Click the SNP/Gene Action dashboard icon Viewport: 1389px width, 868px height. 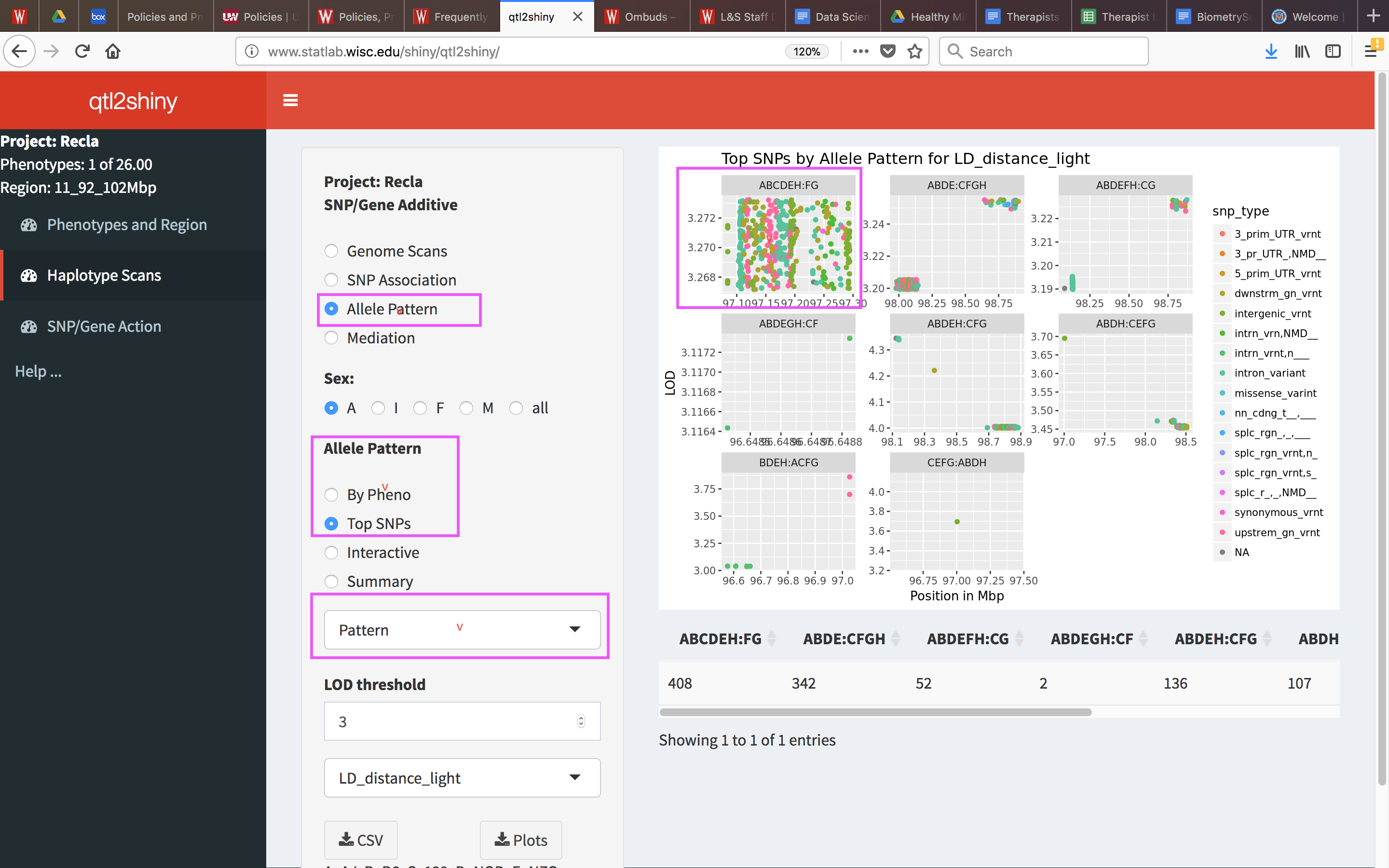(29, 326)
